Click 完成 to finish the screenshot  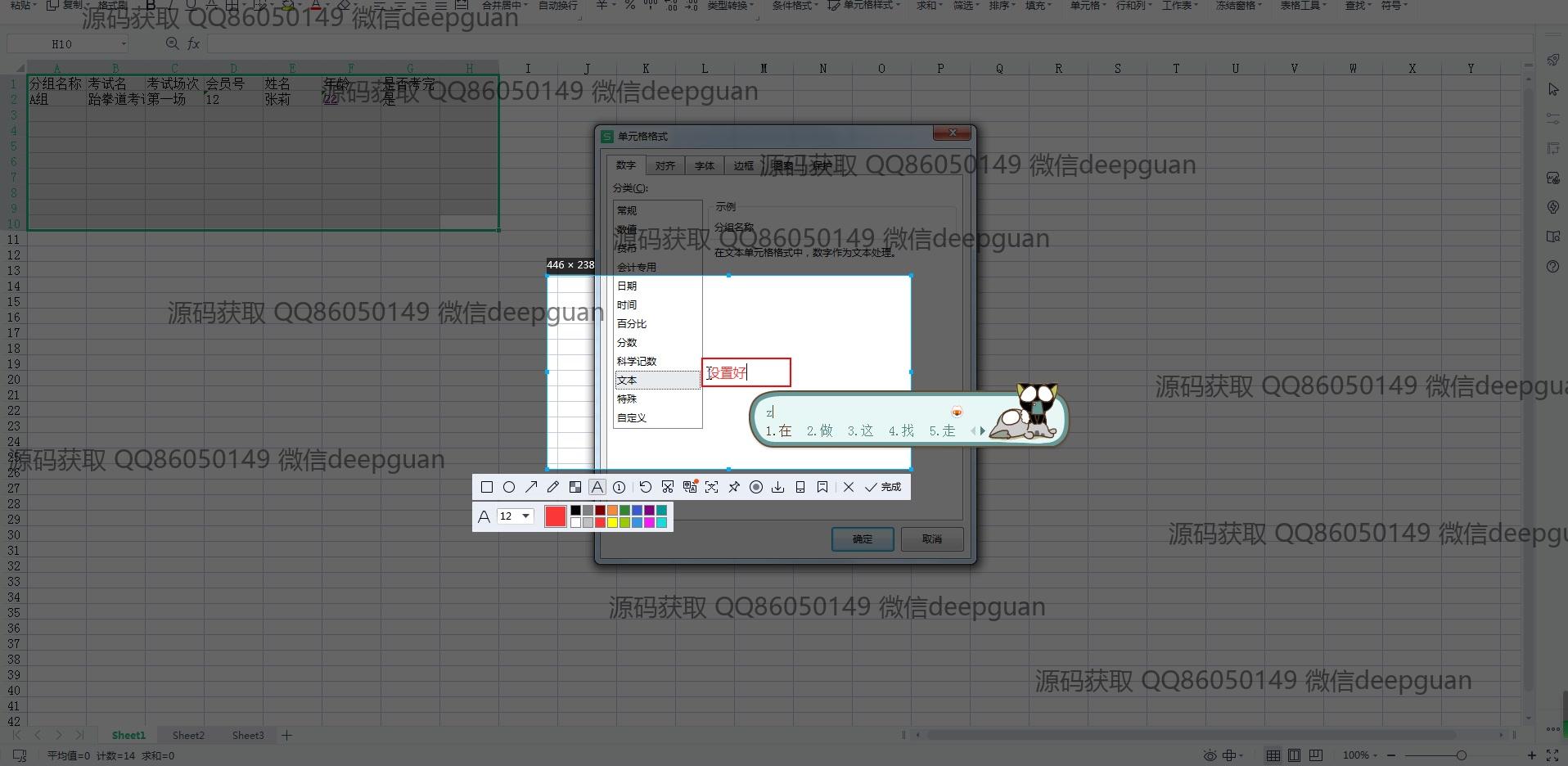[883, 487]
